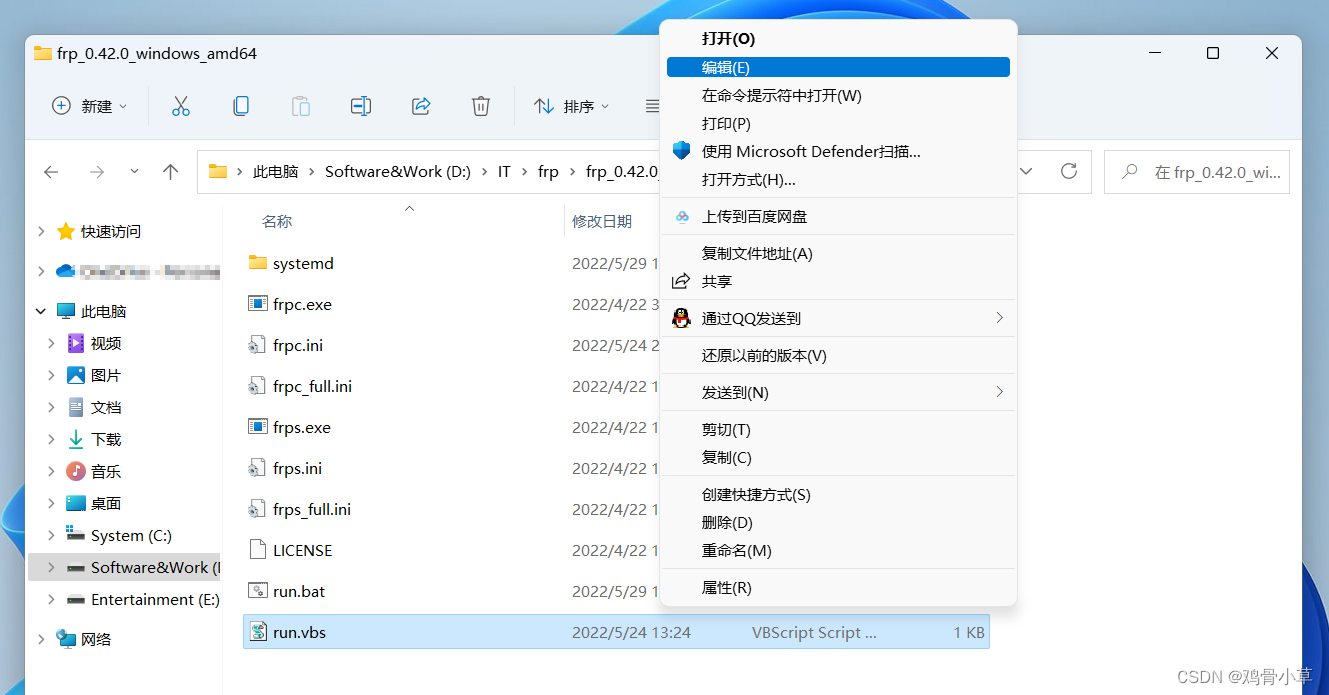
Task: Choose 还原以前的版本(V)
Action: click(838, 355)
